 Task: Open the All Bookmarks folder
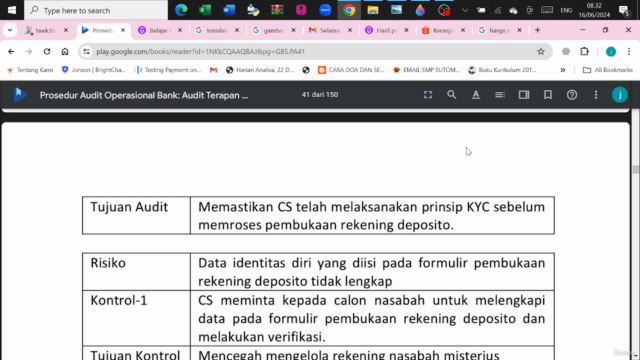pyautogui.click(x=608, y=70)
